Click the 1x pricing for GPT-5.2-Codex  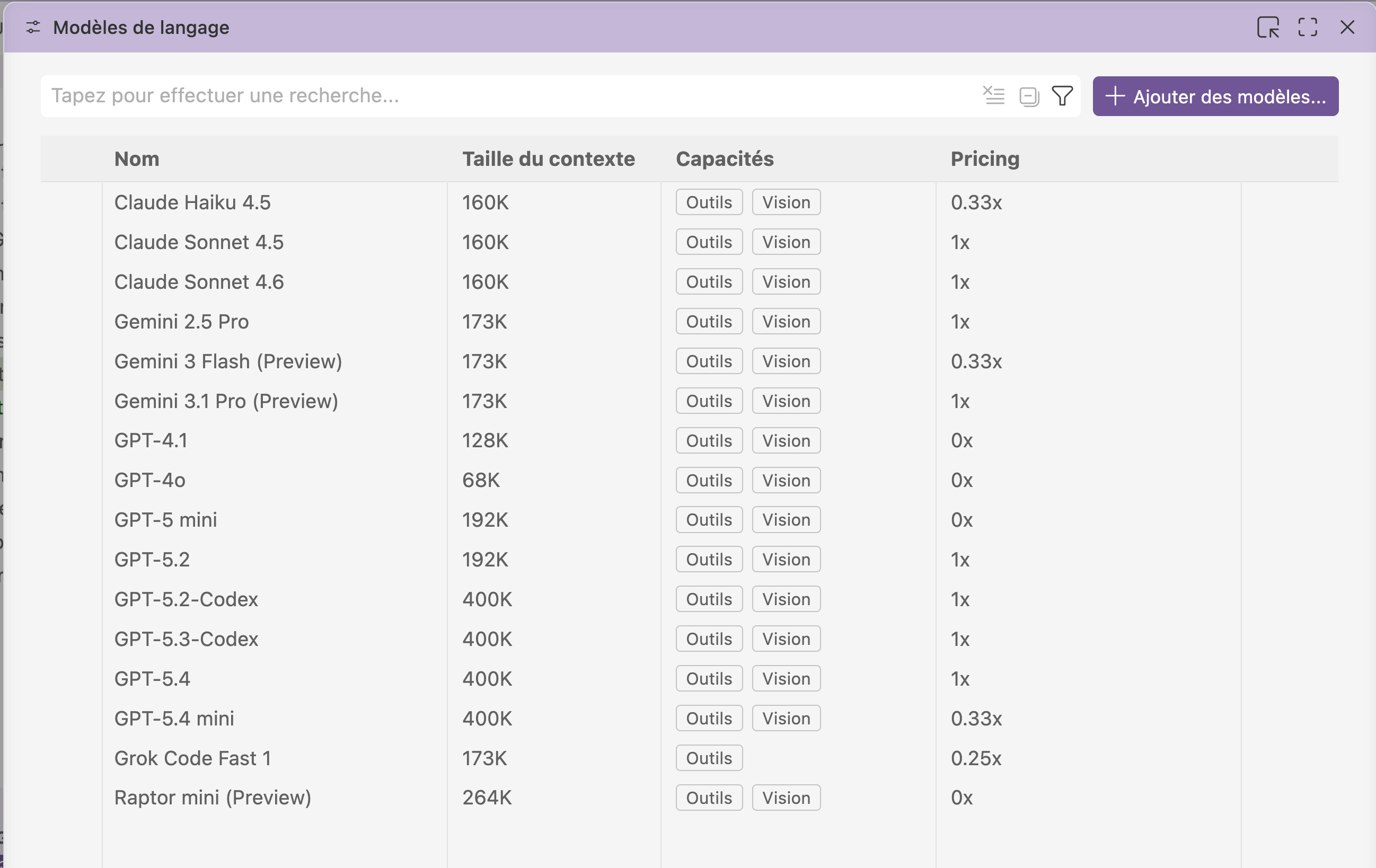click(x=960, y=599)
